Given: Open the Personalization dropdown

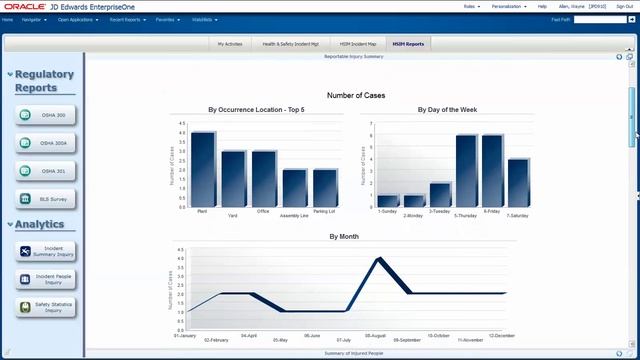Looking at the screenshot, I should coord(509,7).
